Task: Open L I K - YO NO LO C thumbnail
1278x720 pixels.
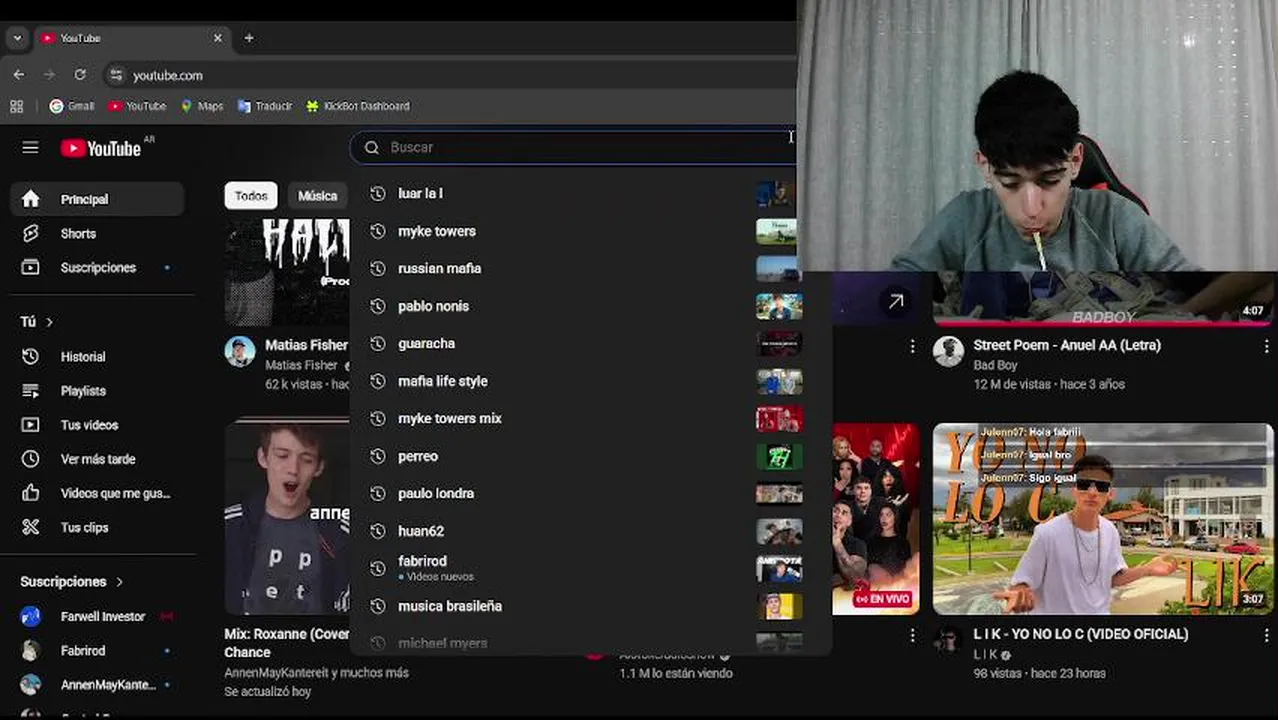Action: click(1103, 519)
